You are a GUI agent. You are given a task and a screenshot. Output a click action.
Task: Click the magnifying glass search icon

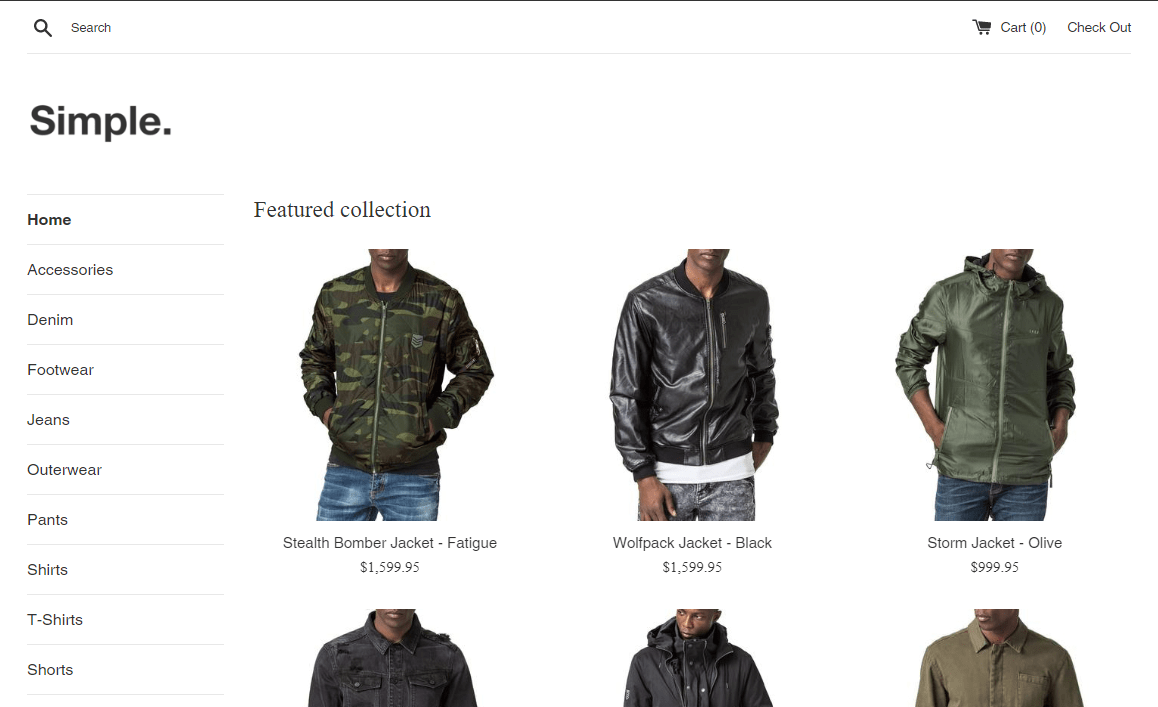point(43,28)
